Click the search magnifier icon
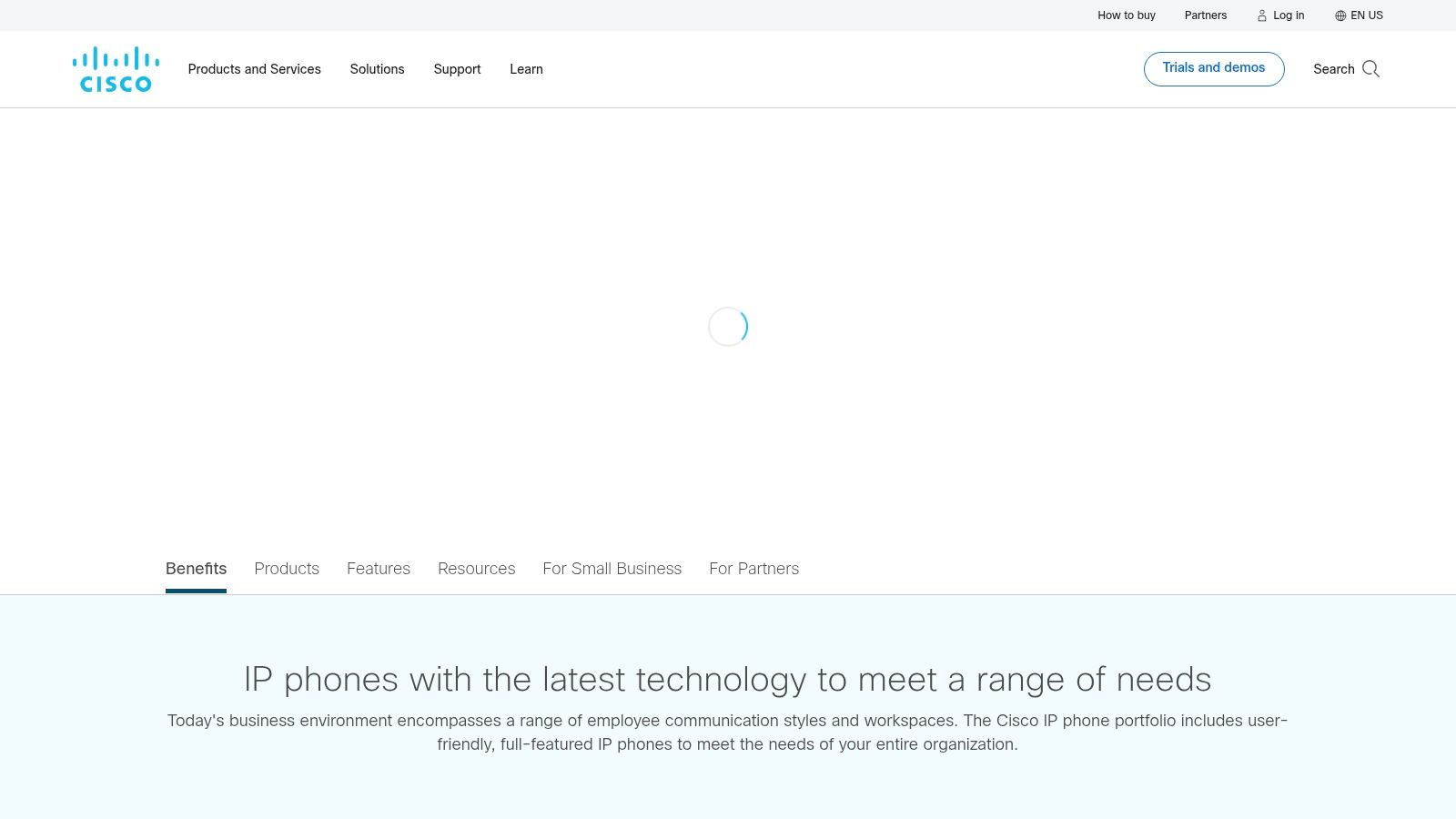This screenshot has height=819, width=1456. click(1370, 69)
